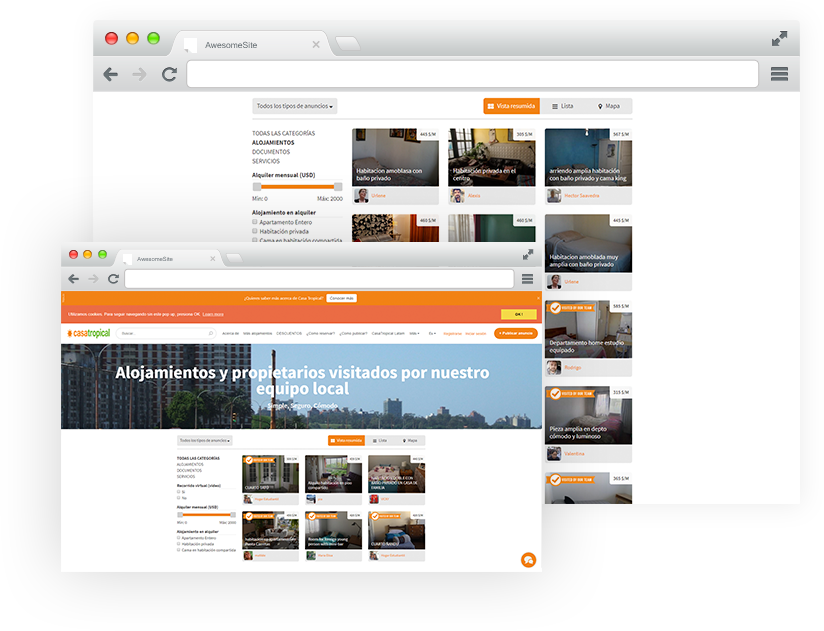
Task: Enable the 'Sí' option under Recorrido virtual
Action: click(178, 492)
